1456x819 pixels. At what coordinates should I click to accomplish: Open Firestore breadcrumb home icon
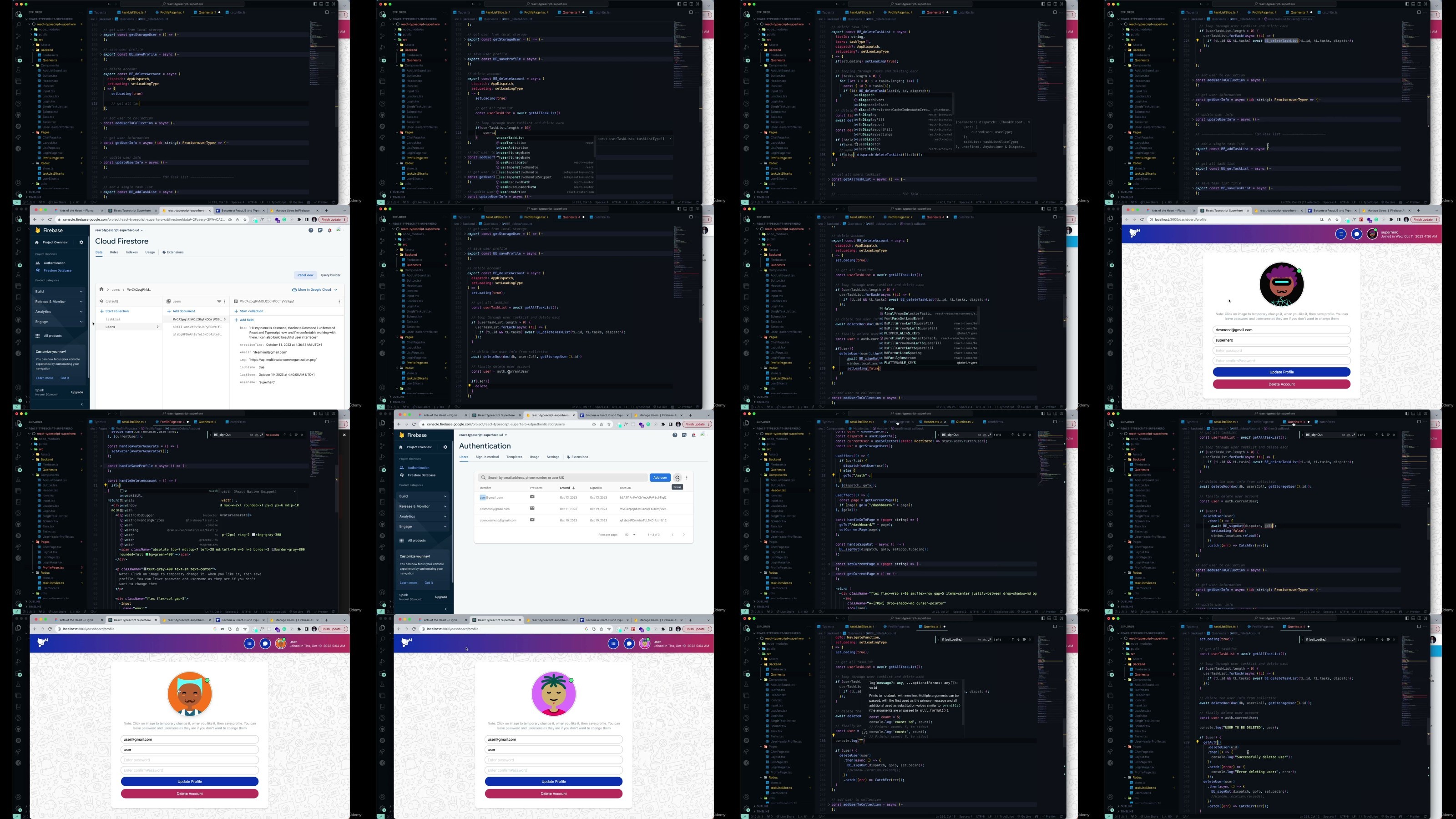click(101, 289)
